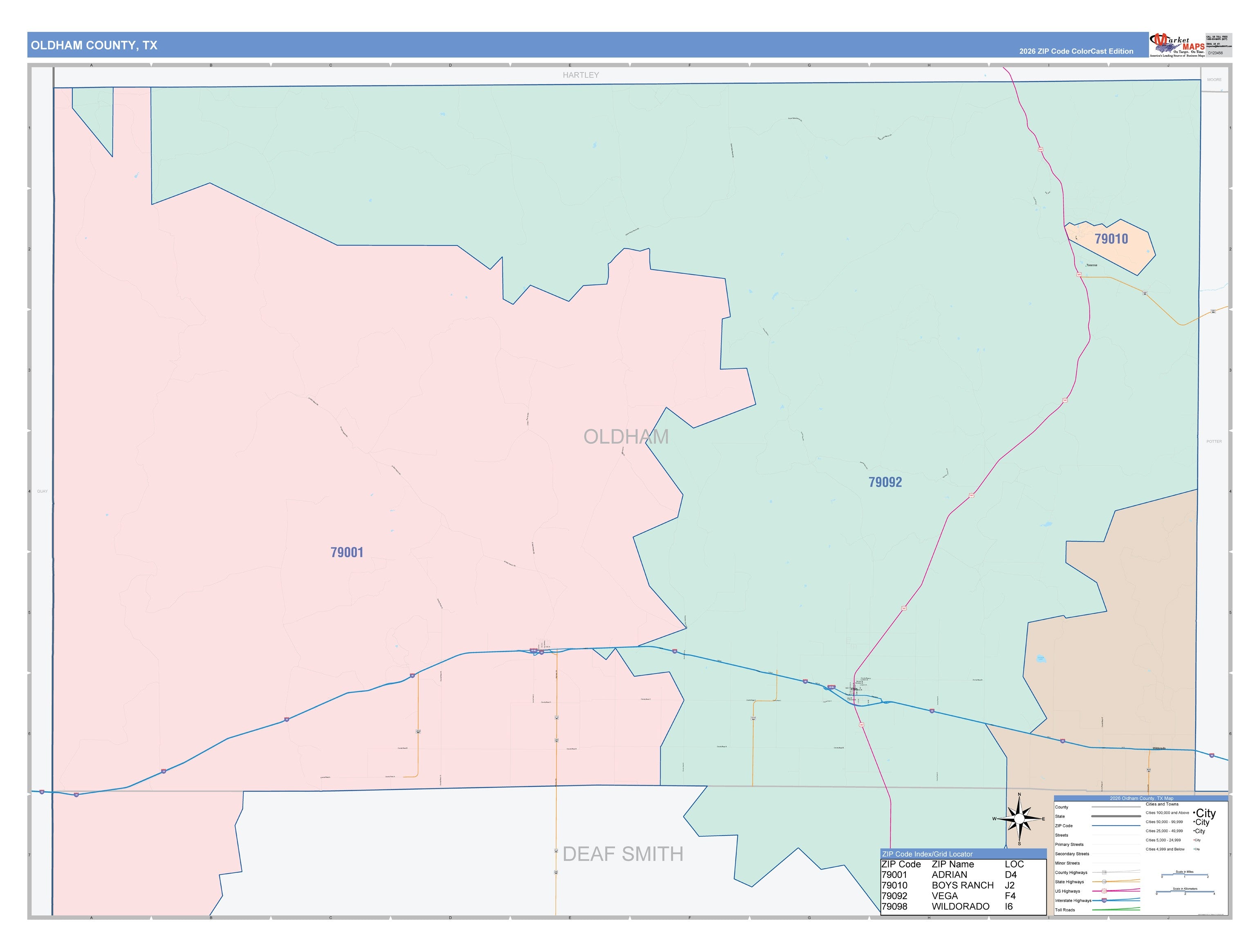This screenshot has width=1259, height=952.
Task: Click the Scale in Miles bar
Action: tap(1185, 875)
